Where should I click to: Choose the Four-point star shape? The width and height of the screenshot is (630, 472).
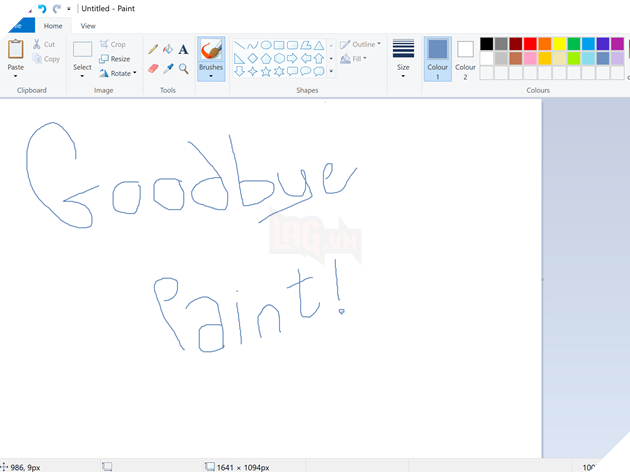(x=253, y=72)
